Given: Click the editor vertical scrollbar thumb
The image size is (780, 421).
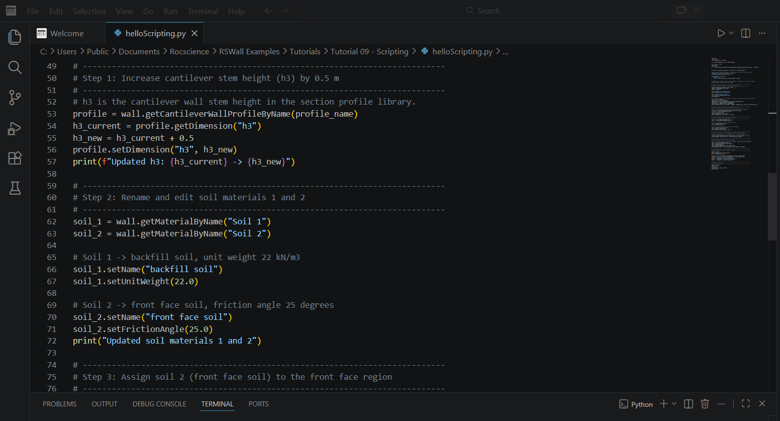Looking at the screenshot, I should click(772, 206).
